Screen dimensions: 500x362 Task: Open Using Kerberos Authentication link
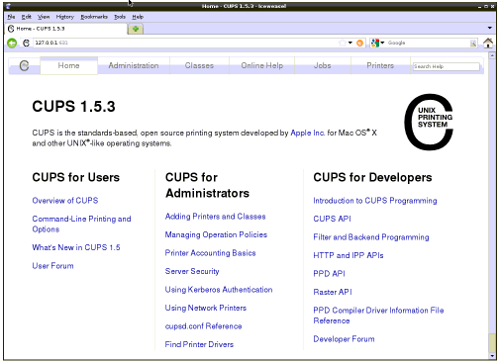[219, 289]
